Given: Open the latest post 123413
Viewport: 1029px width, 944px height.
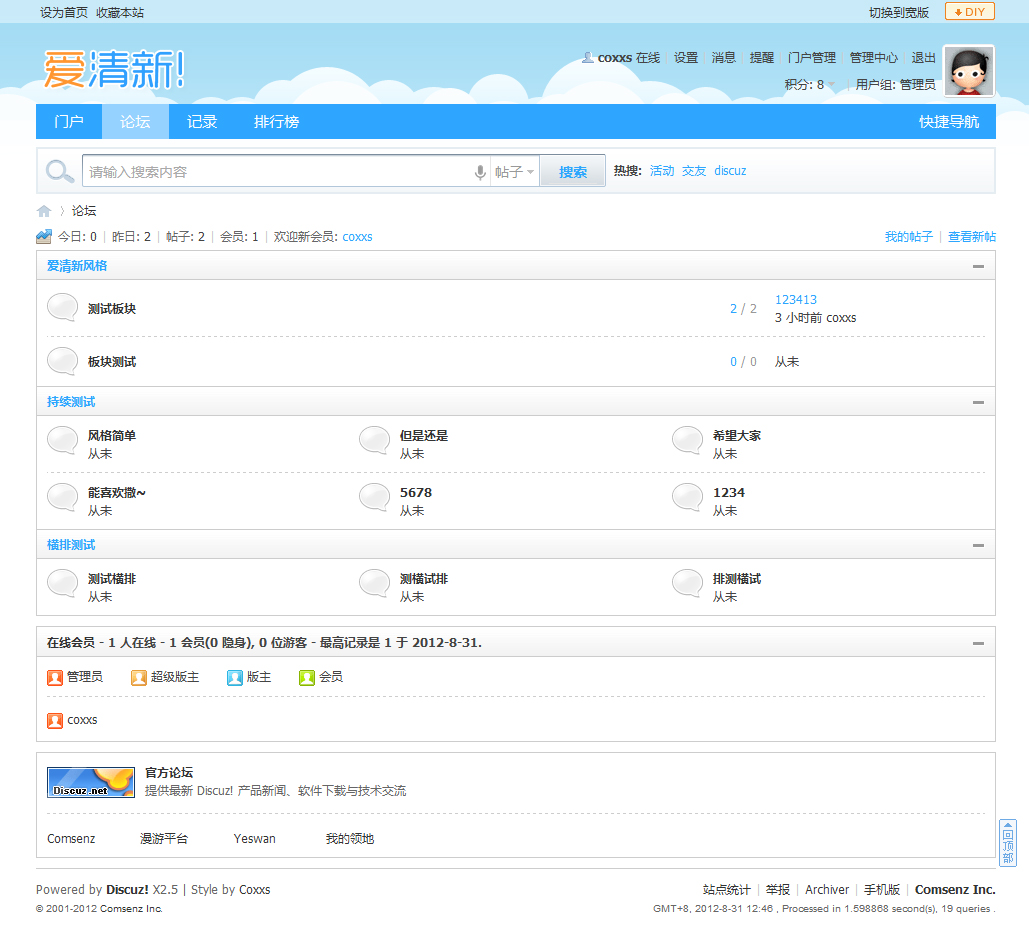Looking at the screenshot, I should point(795,300).
